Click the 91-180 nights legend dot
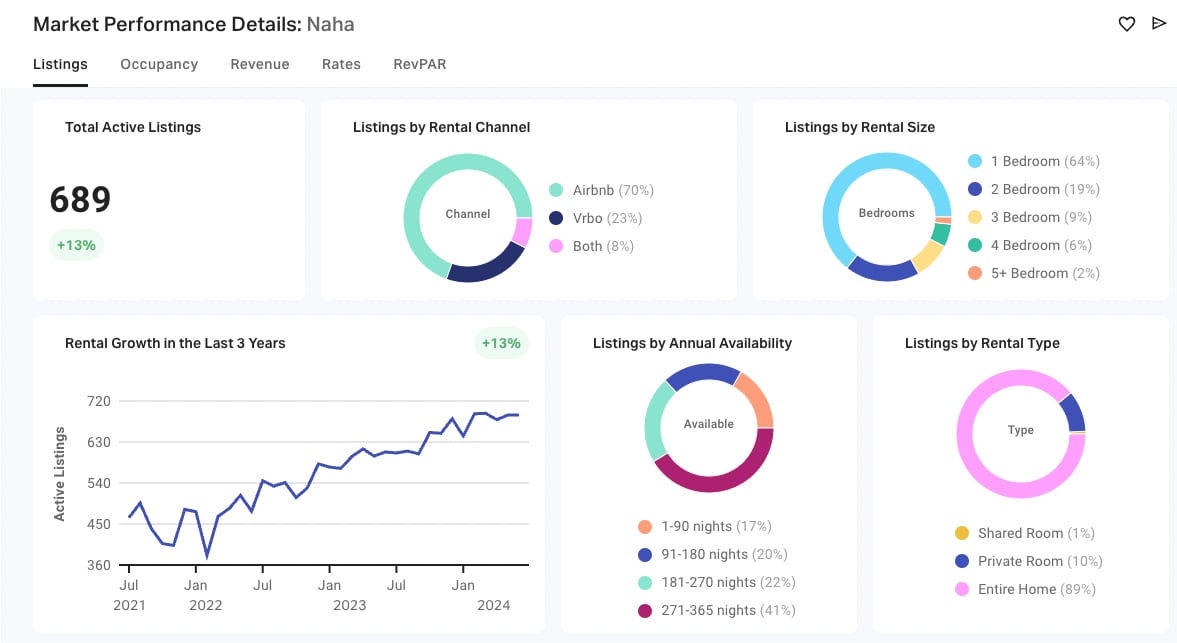 (645, 554)
